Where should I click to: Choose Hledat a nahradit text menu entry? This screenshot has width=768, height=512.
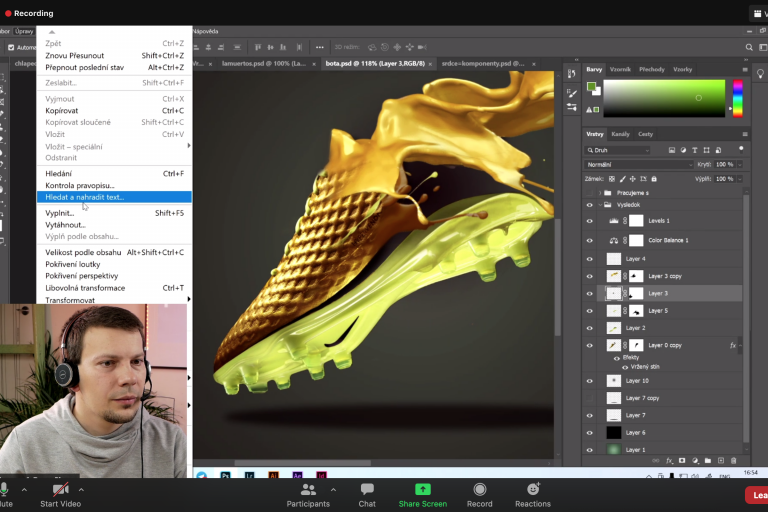pyautogui.click(x=85, y=197)
